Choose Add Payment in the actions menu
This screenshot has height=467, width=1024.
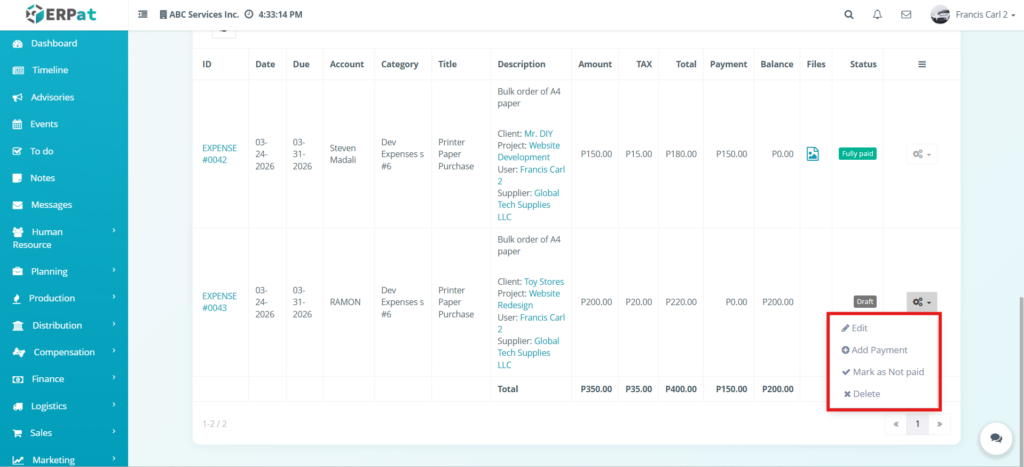tap(879, 350)
